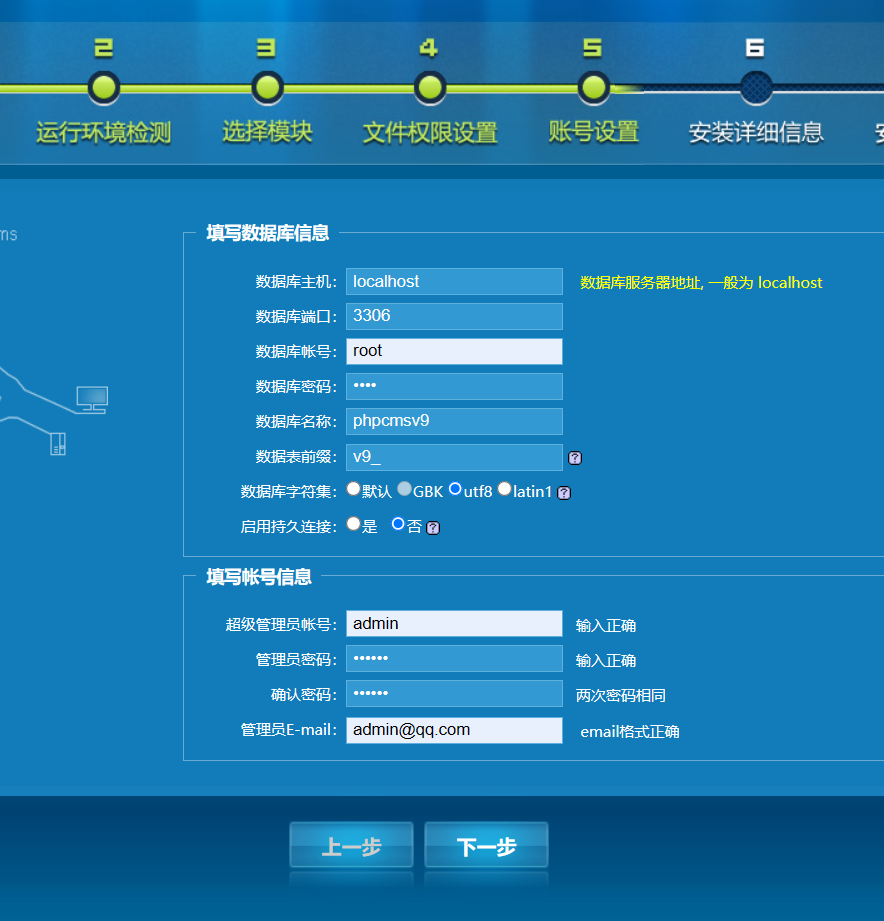Switch to the 账号设置 step label
Image resolution: width=884 pixels, height=921 pixels.
coord(593,131)
